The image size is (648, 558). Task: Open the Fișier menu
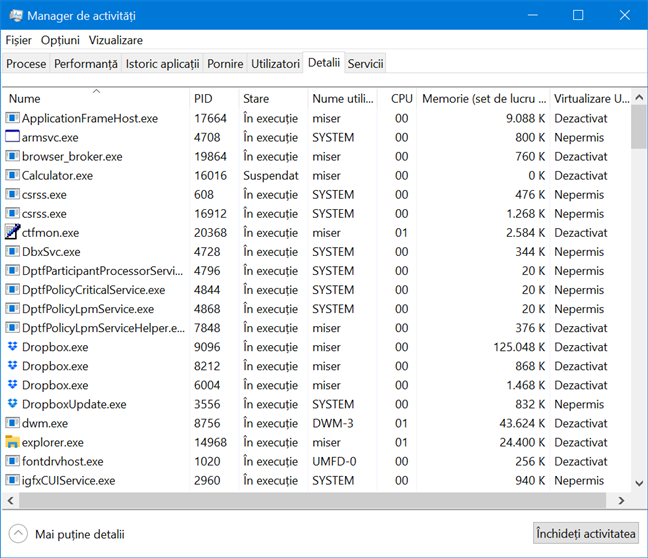[18, 40]
